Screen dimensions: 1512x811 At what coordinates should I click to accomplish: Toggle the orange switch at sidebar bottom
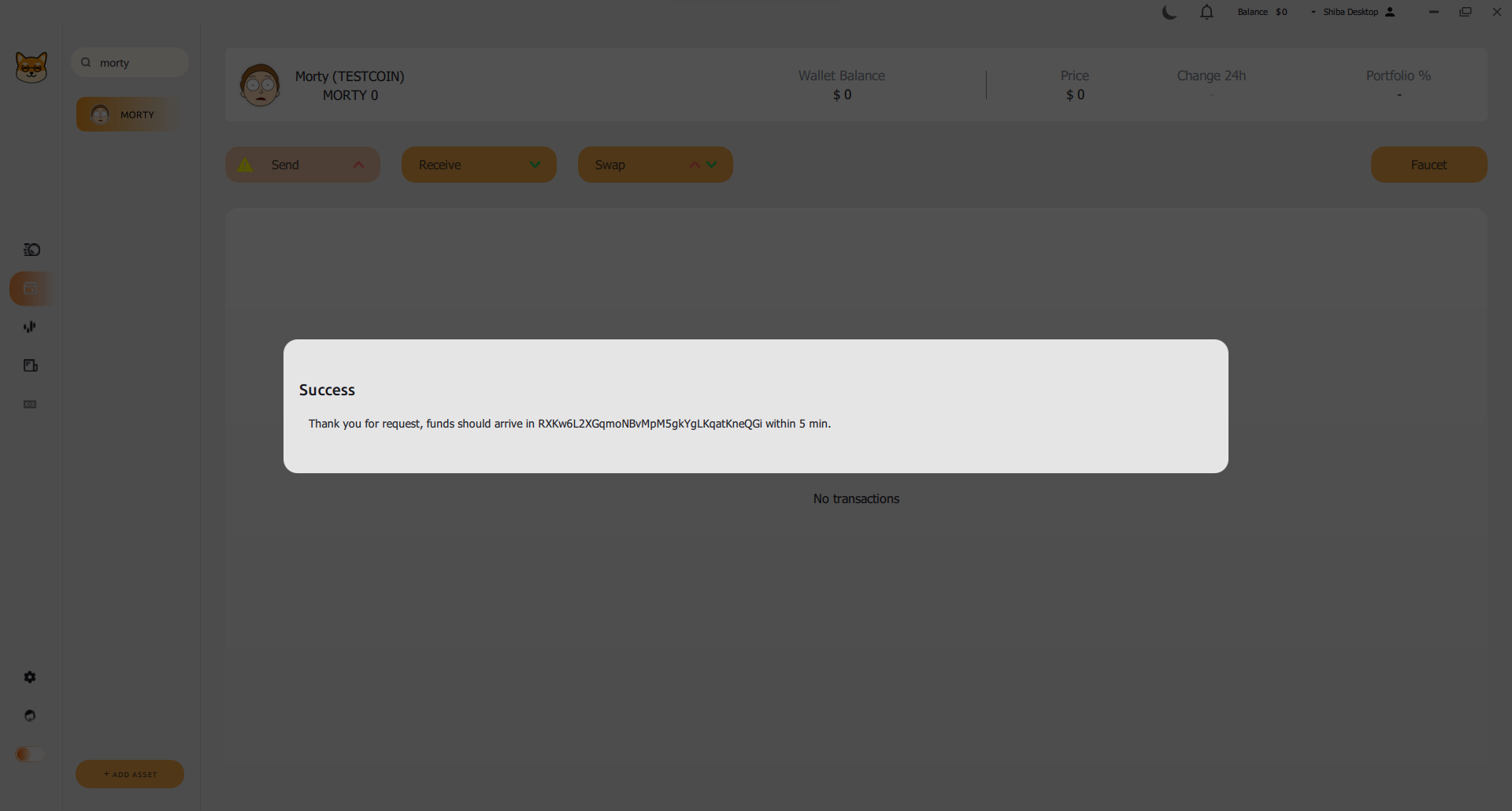click(x=29, y=754)
